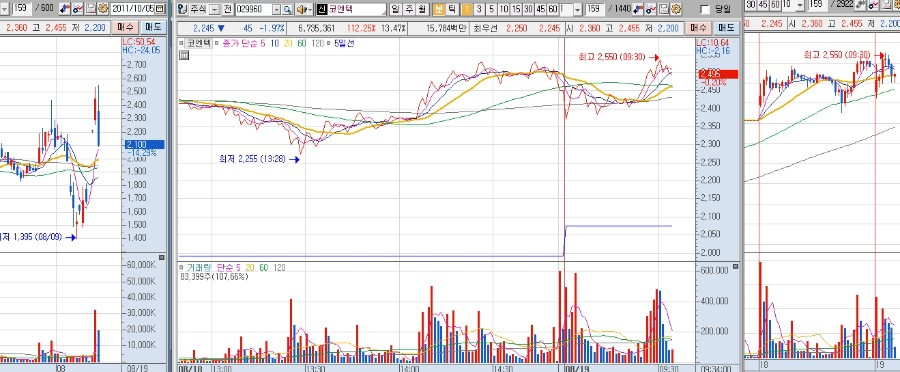The height and width of the screenshot is (372, 900).
Task: Open the calendar picker beside 2011/10/05
Action: point(160,9)
